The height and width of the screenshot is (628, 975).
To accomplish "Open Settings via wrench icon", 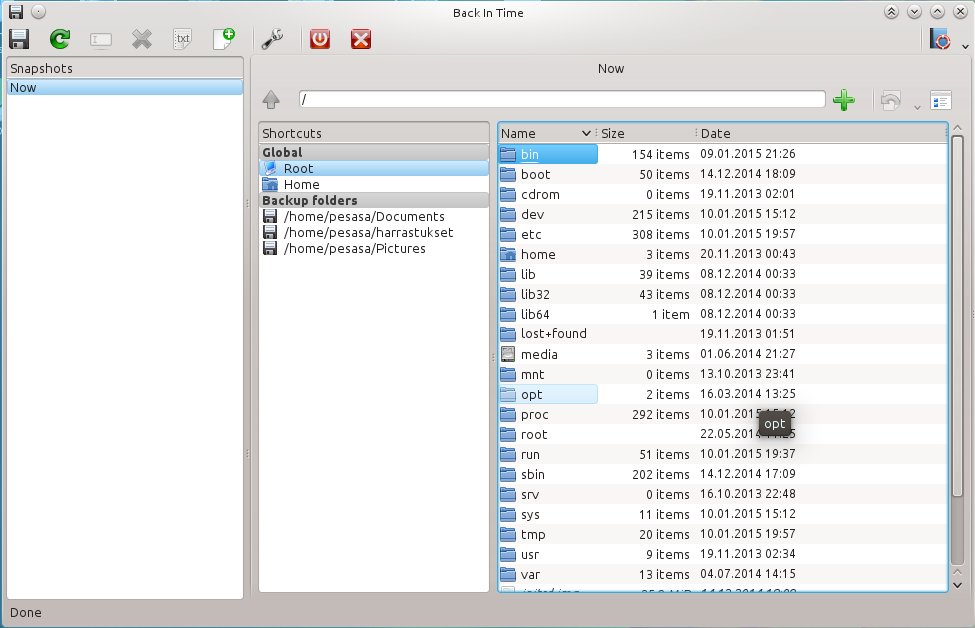I will point(272,39).
